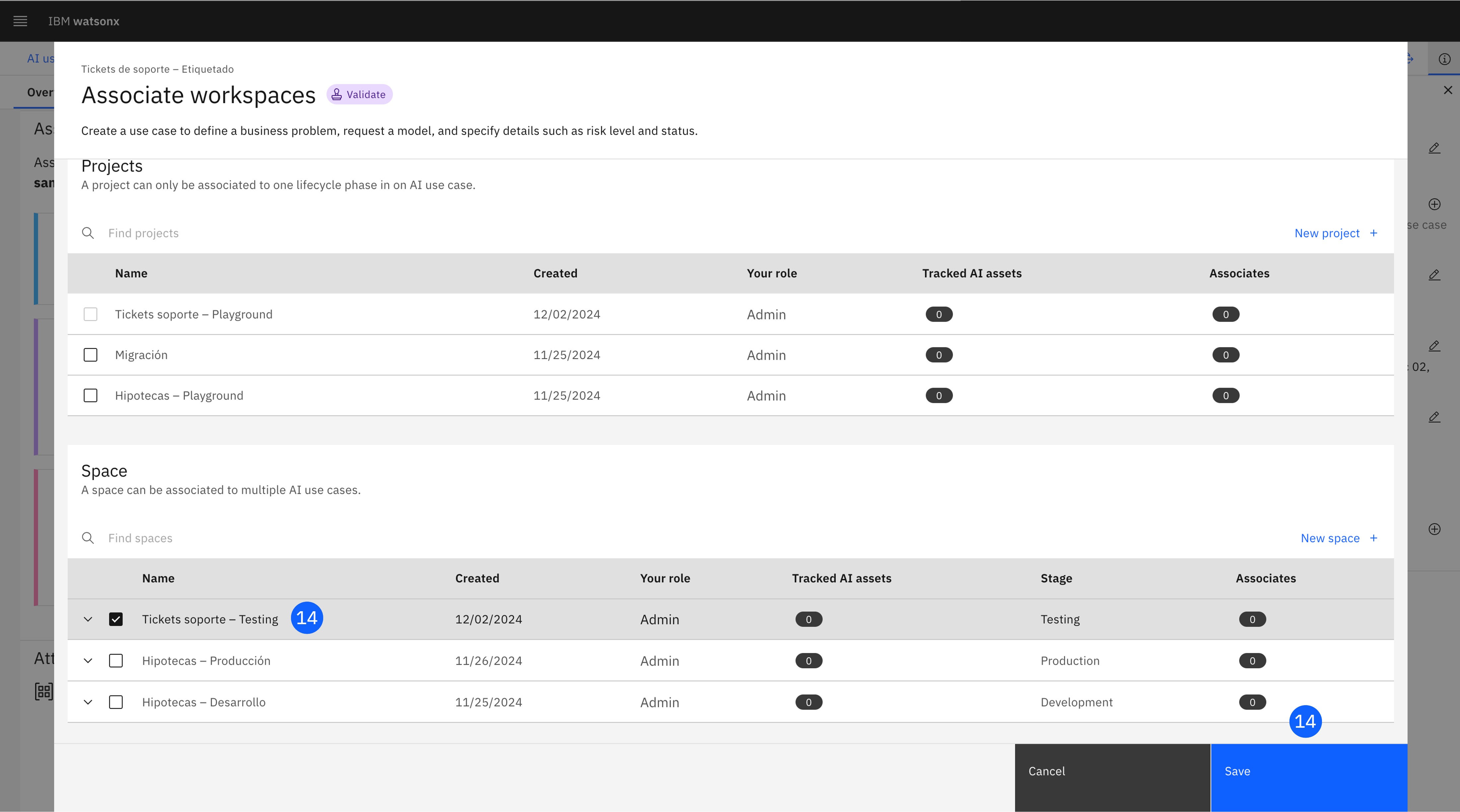Image resolution: width=1460 pixels, height=812 pixels.
Task: Click Tracked AI assets count for Hipotecas – Desarrollo
Action: (x=808, y=702)
